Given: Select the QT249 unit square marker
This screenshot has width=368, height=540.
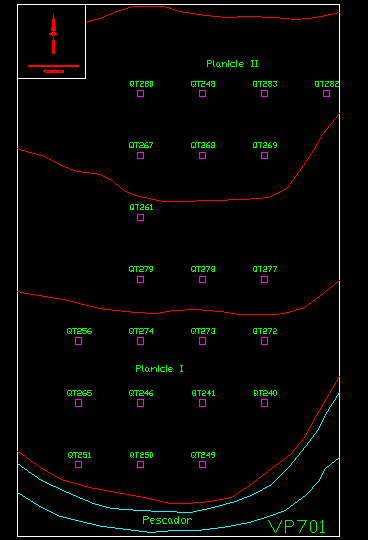Looking at the screenshot, I should pos(202,465).
